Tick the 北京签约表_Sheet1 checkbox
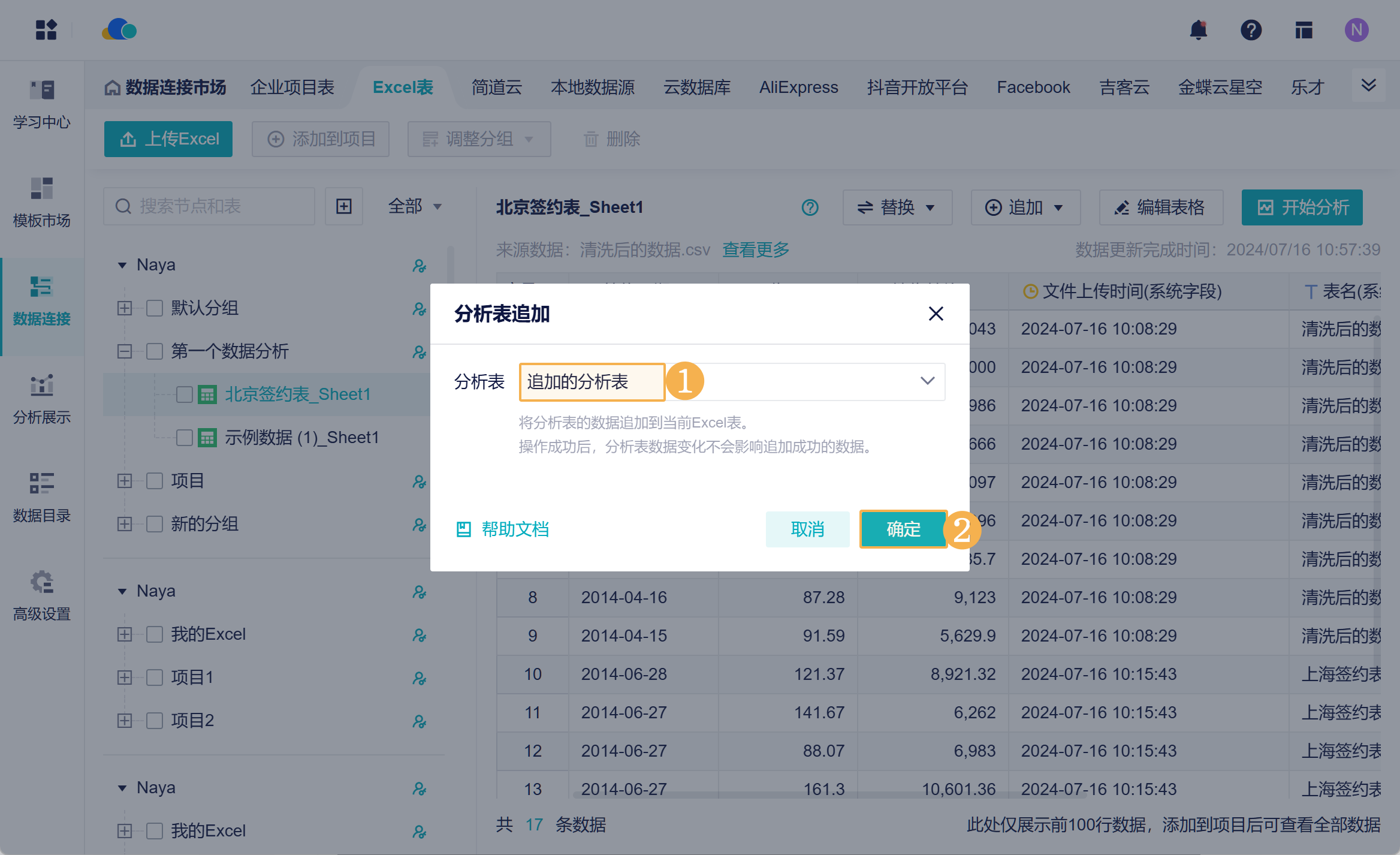Viewport: 1400px width, 855px height. tap(185, 395)
